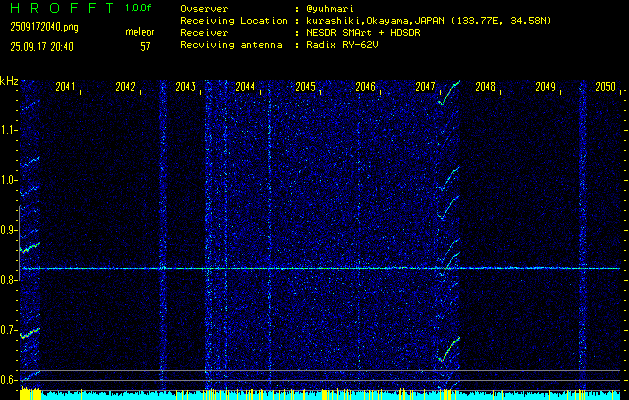Click the 2046 time marker
Image resolution: width=629 pixels, height=400 pixels.
(x=365, y=87)
